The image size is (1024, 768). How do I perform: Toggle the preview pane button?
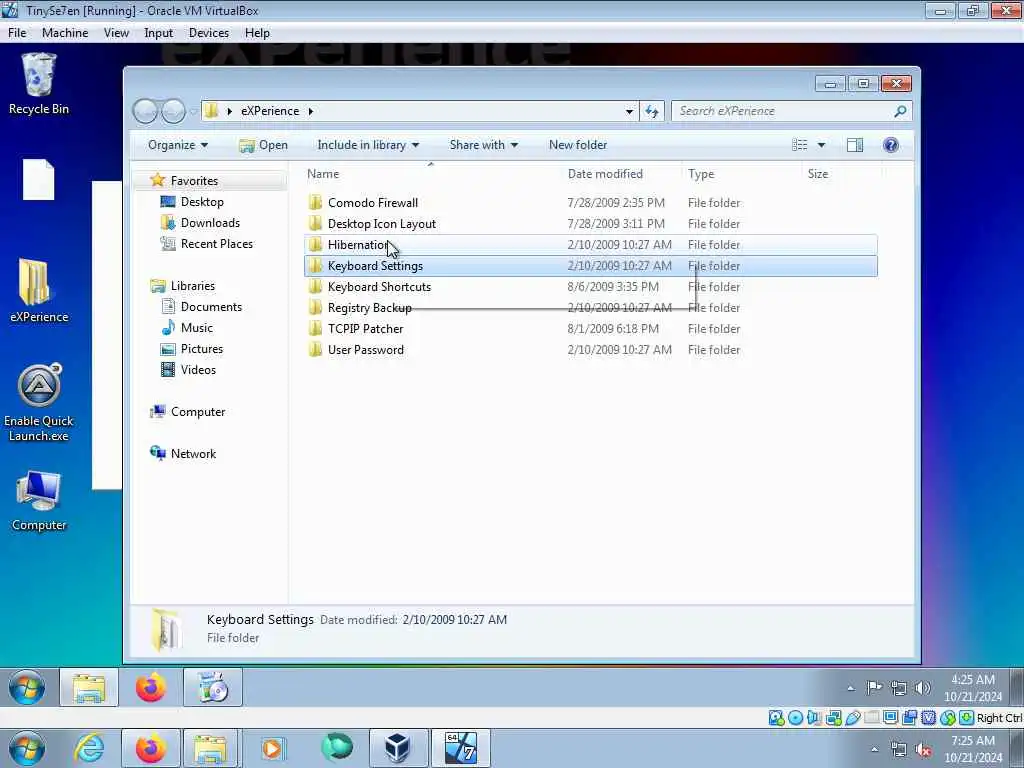854,145
